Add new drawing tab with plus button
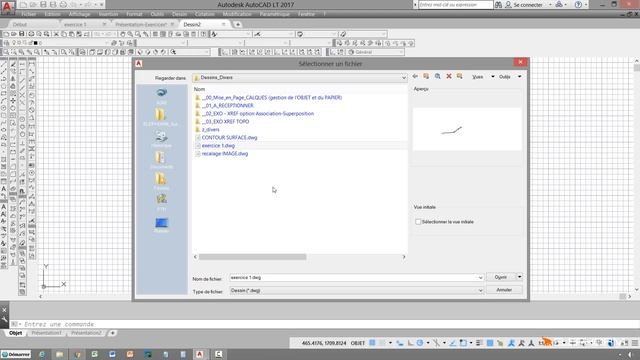Image resolution: width=640 pixels, height=360 pixels. [x=238, y=24]
